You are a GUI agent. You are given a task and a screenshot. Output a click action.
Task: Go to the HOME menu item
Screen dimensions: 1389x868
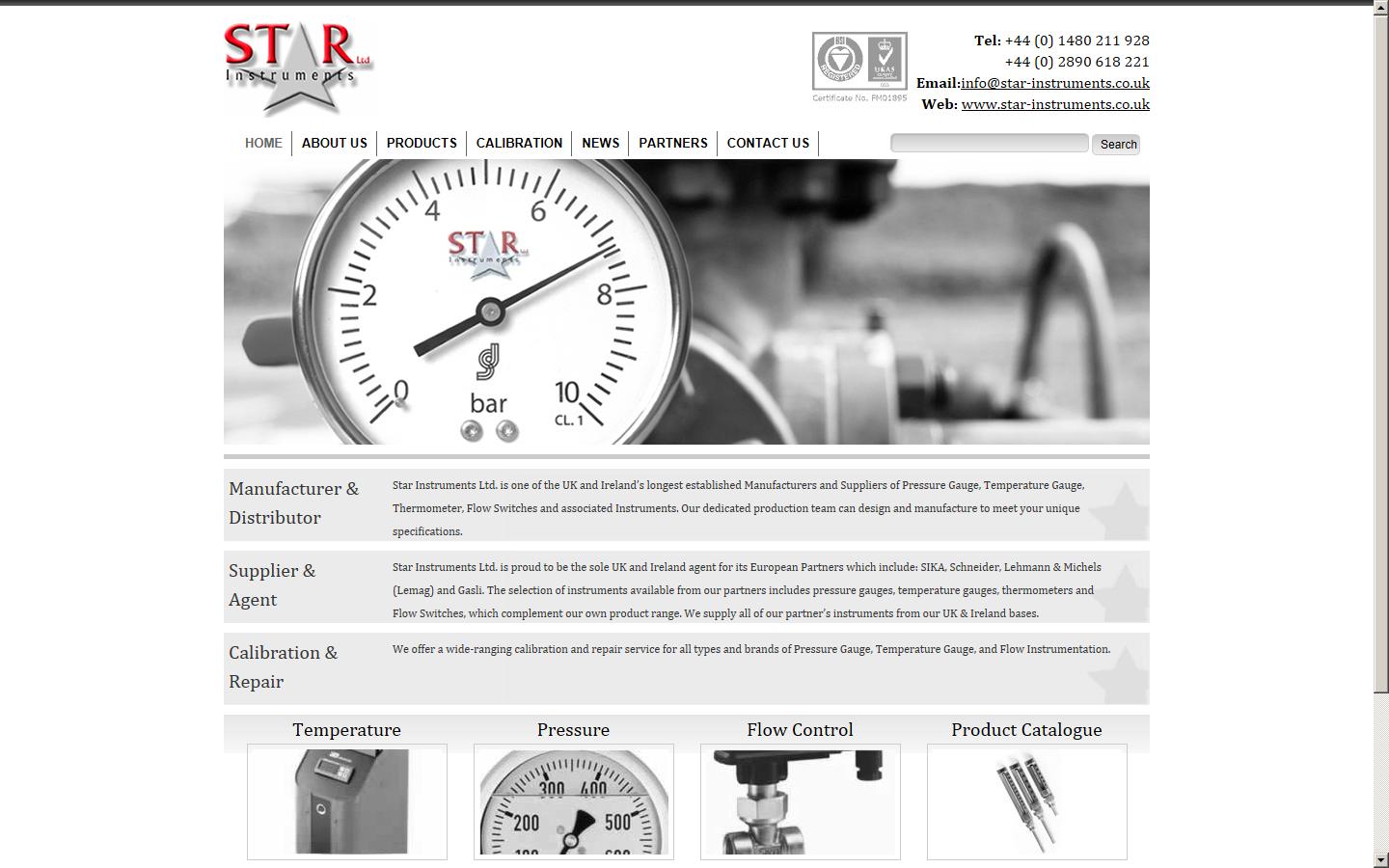coord(263,143)
